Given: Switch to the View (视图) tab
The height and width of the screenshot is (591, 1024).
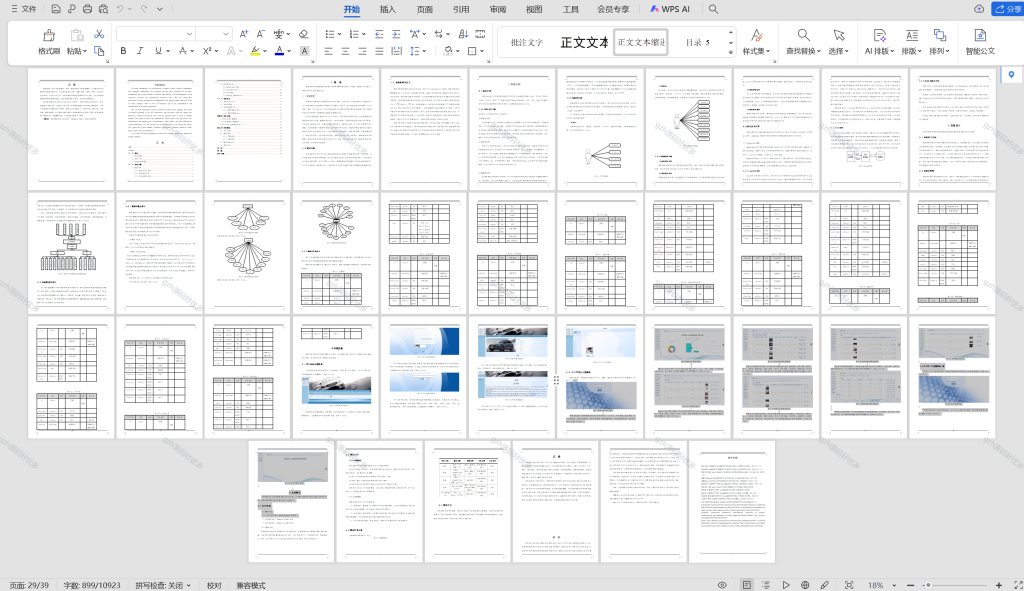Looking at the screenshot, I should pyautogui.click(x=534, y=9).
